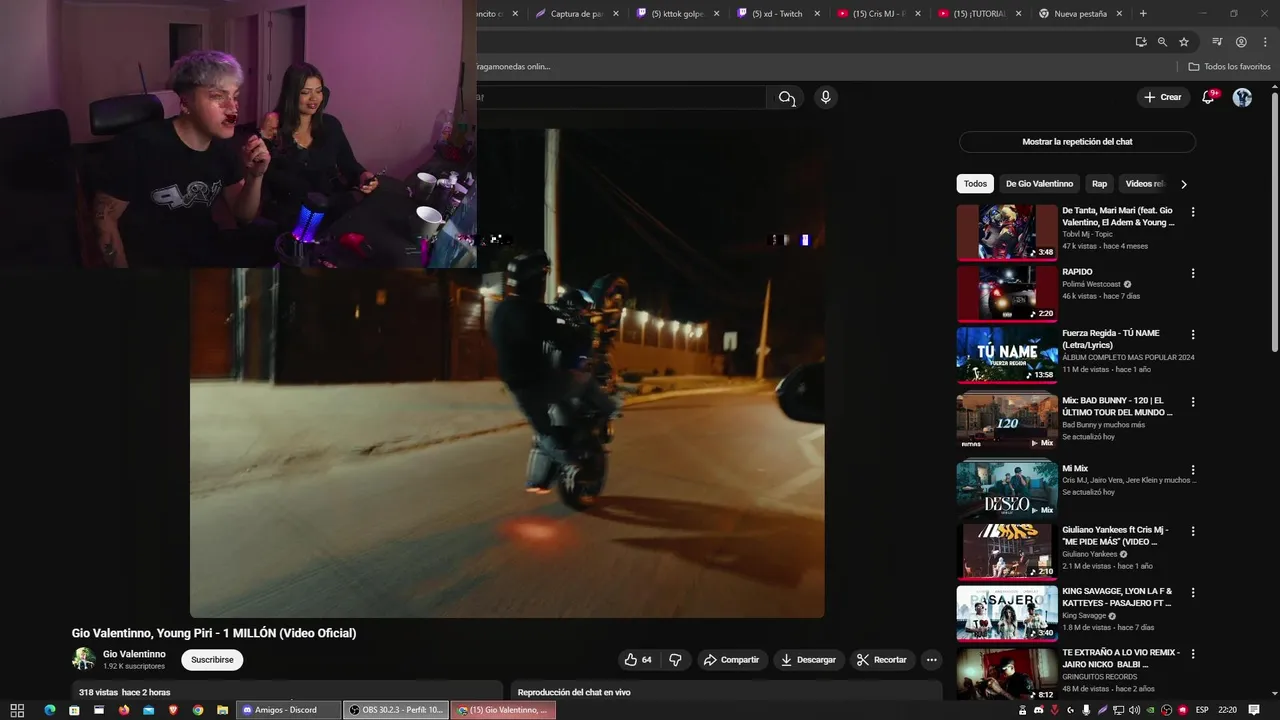
Task: Open the Gio Valentinno channel avatar
Action: [84, 659]
